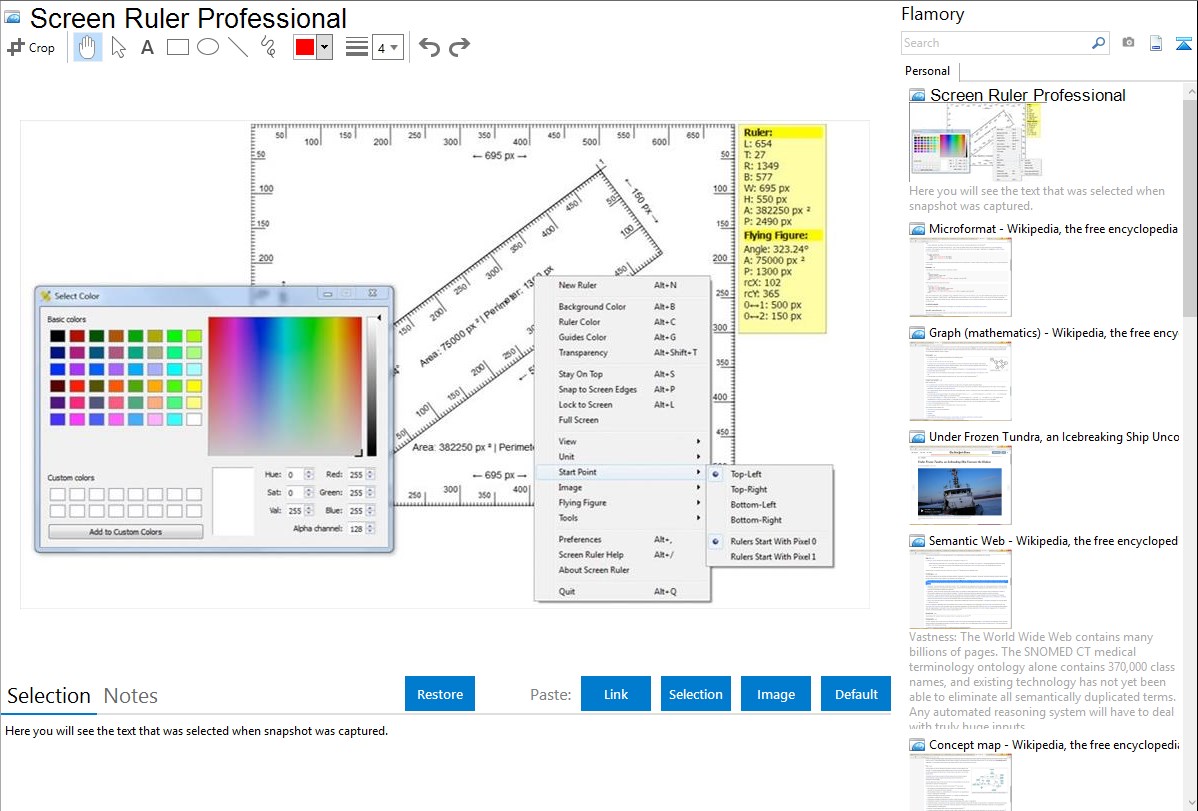The width and height of the screenshot is (1198, 811).
Task: Click the icon beside the Under Frozen Tundra entry
Action: (917, 437)
